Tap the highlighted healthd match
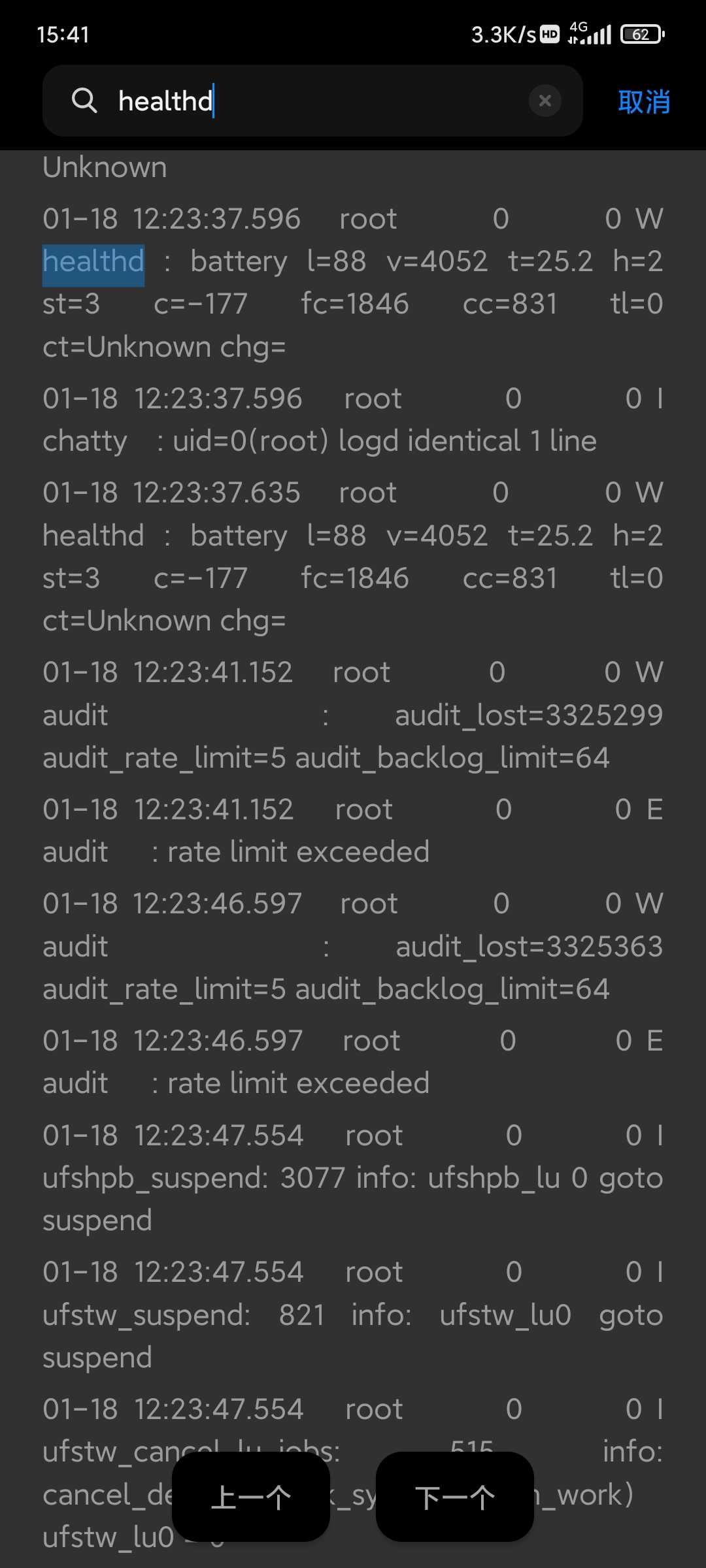This screenshot has width=706, height=1568. click(93, 261)
